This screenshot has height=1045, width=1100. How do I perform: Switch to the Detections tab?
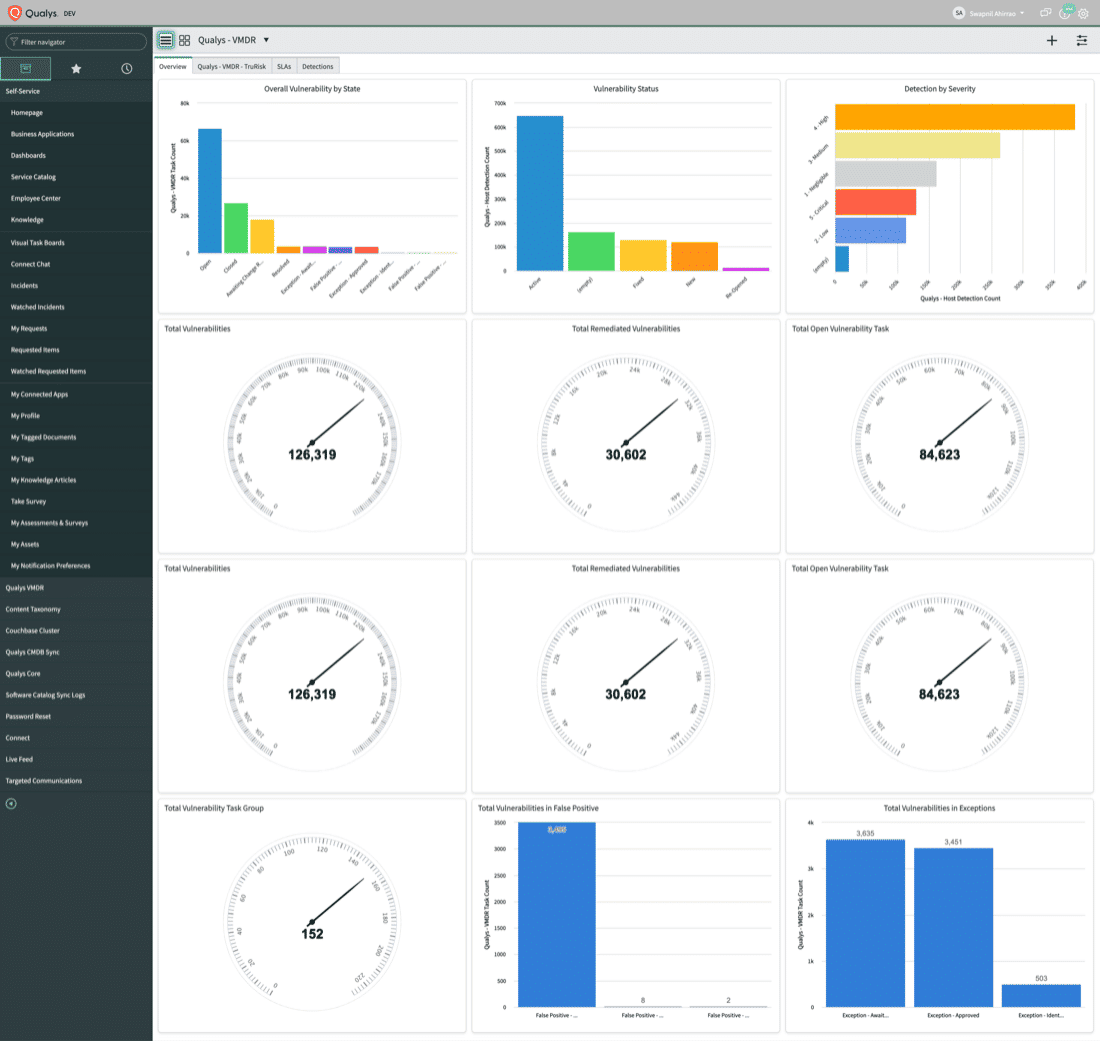[318, 67]
